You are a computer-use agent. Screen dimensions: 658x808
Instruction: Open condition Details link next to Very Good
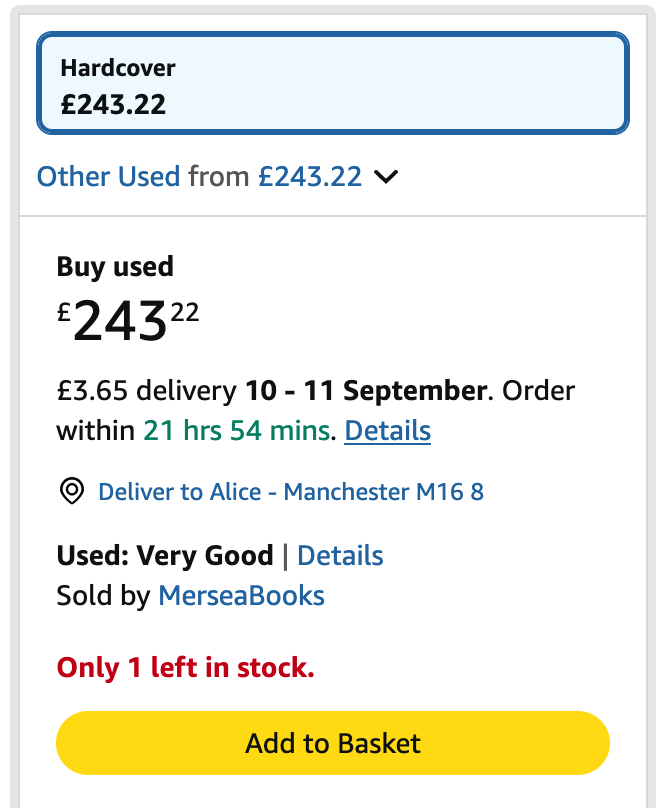[340, 555]
